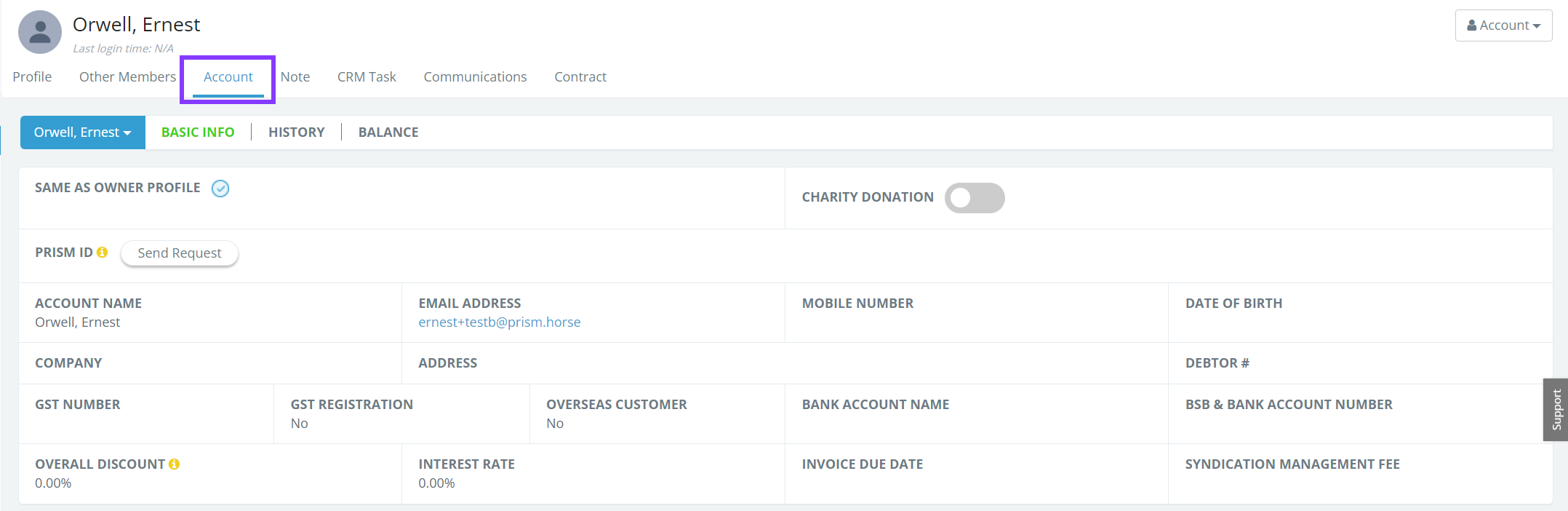Click the Overall Discount info icon
Screen dimensions: 1568x511
[x=175, y=464]
